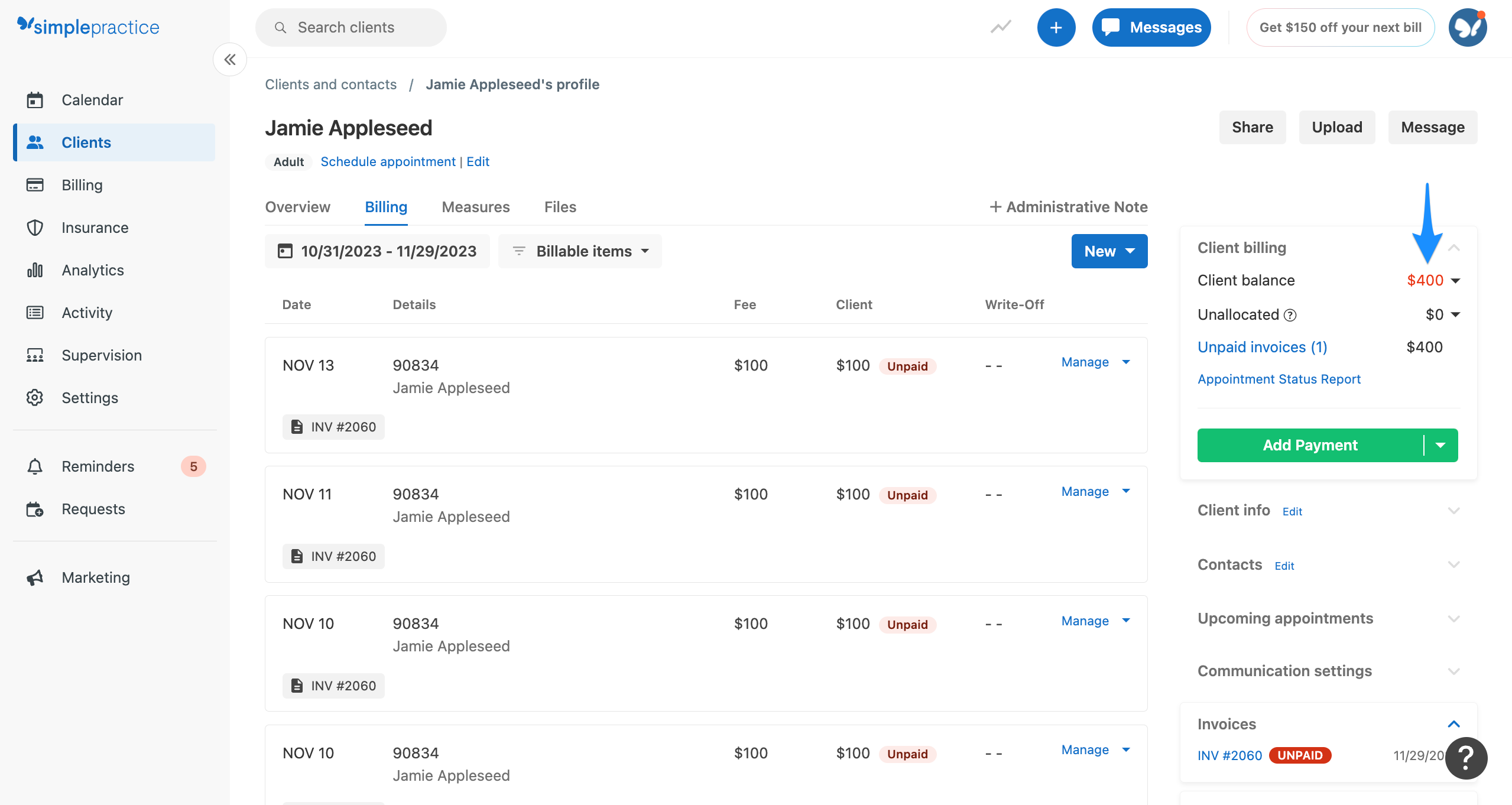Click the Share button
The image size is (1512, 805).
[1253, 127]
